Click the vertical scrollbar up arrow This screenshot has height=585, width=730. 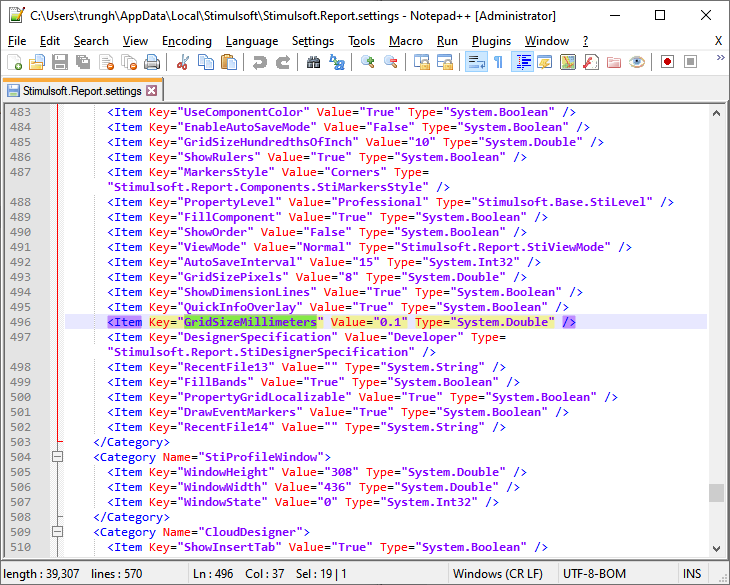tap(716, 113)
